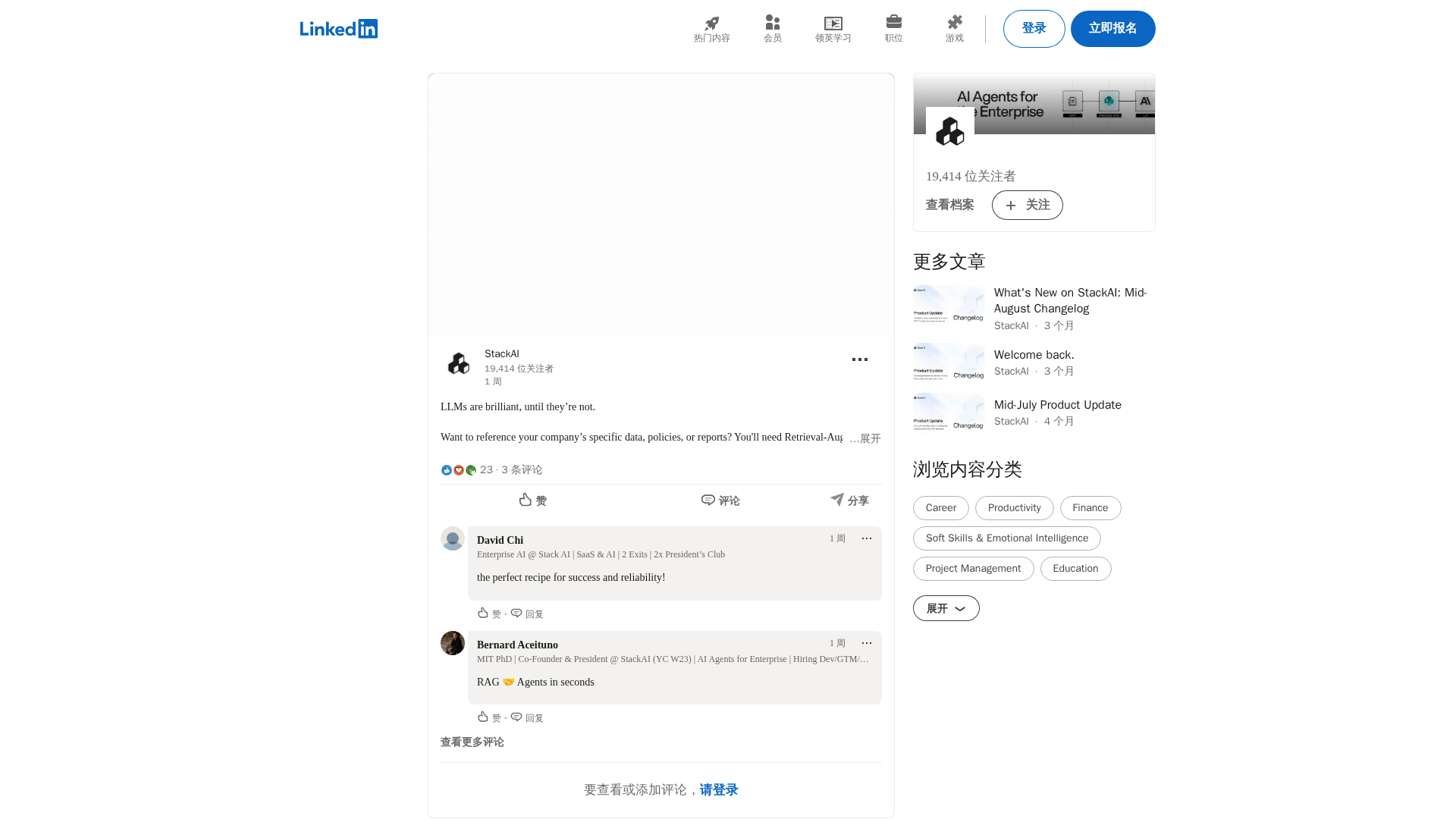The image size is (1456, 819).
Task: Like David Chi's comment
Action: pos(489,613)
